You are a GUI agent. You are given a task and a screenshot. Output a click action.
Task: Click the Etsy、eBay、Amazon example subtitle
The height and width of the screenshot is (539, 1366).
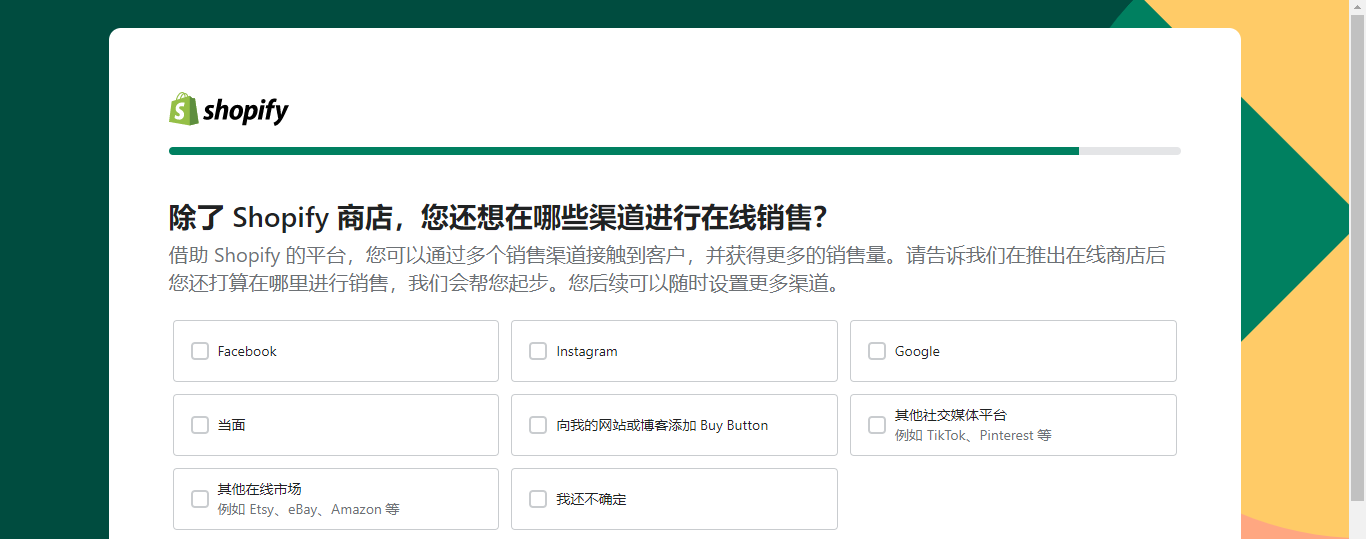click(x=308, y=510)
